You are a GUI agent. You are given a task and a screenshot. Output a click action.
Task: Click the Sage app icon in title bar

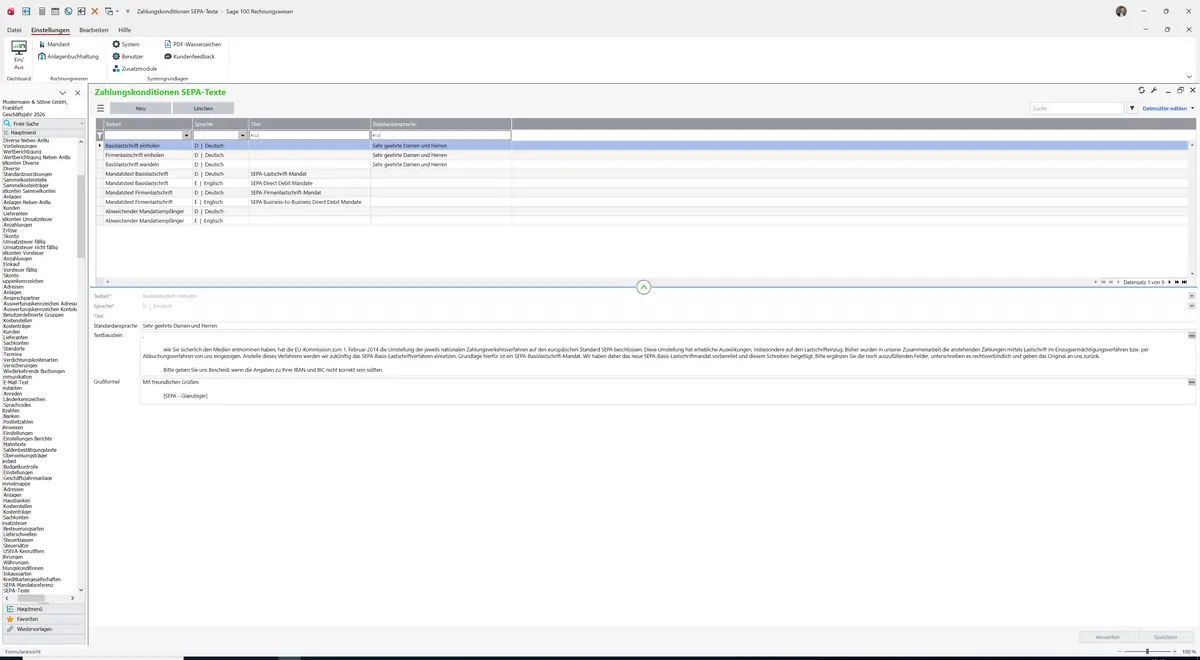point(10,10)
